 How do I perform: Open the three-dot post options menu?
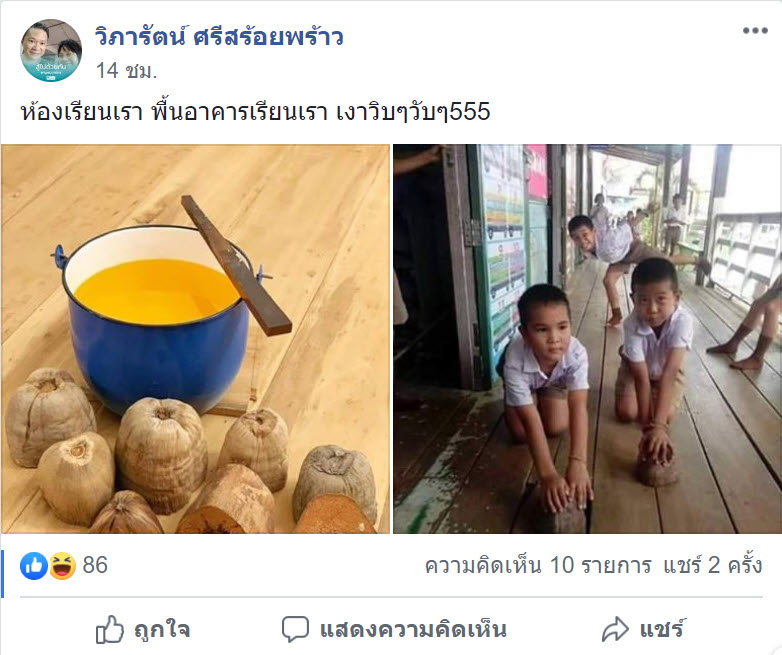click(755, 31)
